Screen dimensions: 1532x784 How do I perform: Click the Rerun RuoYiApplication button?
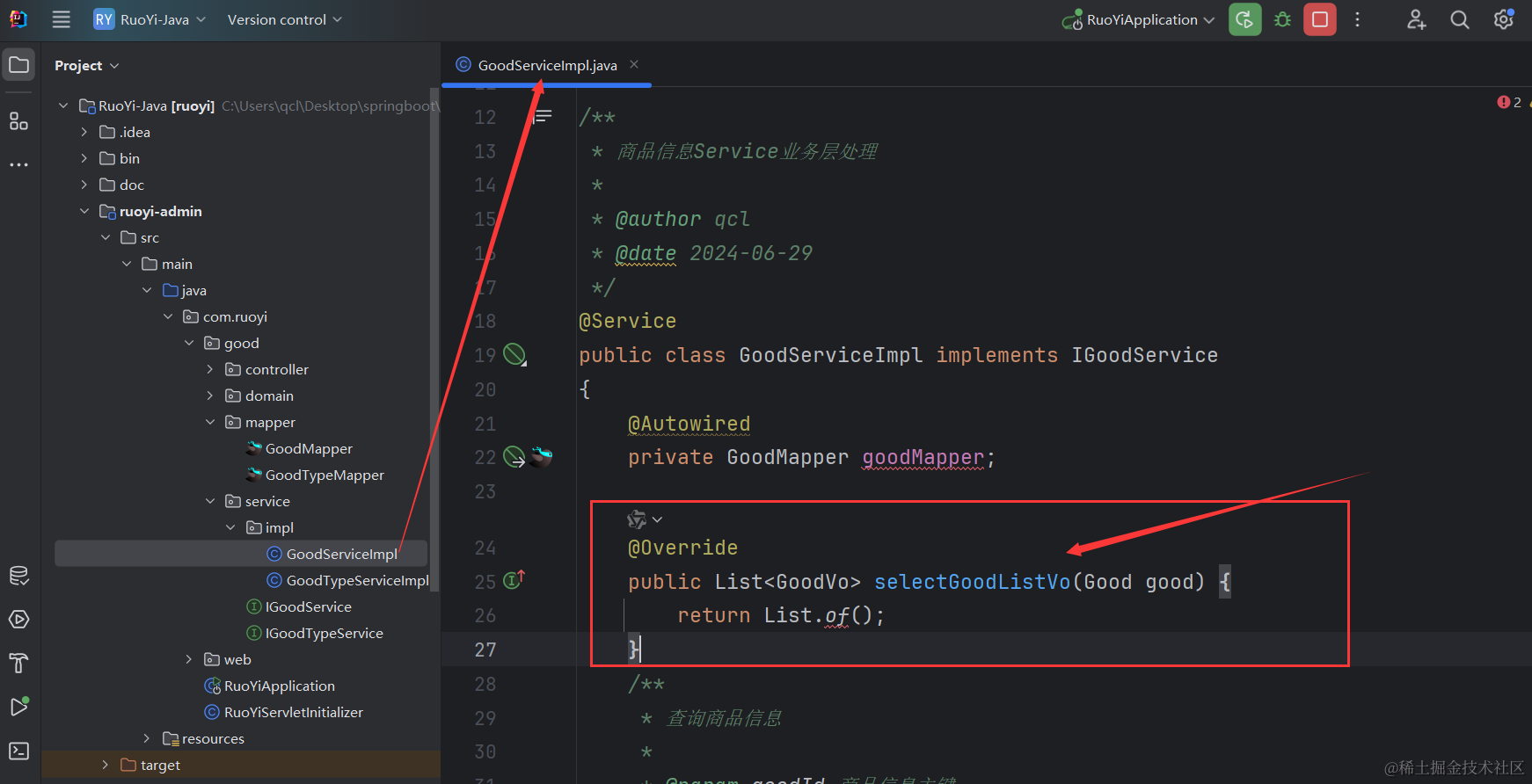[x=1244, y=19]
